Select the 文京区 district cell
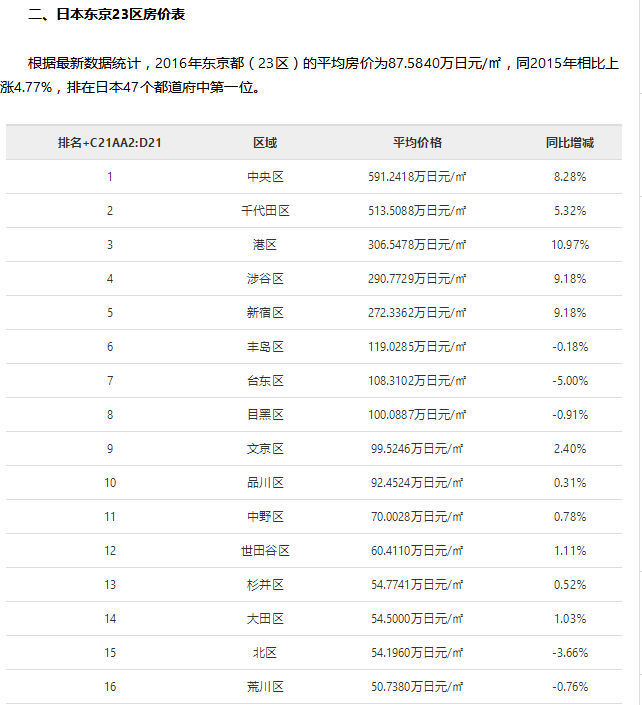 point(265,449)
